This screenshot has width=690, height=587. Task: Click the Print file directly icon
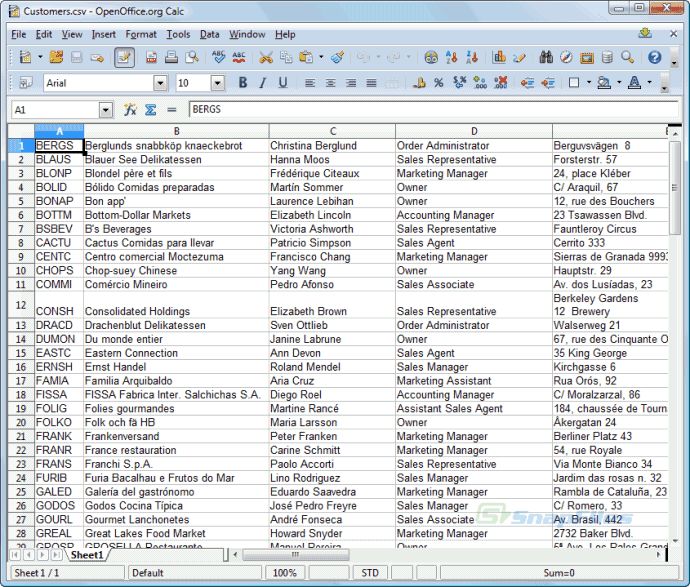point(171,57)
